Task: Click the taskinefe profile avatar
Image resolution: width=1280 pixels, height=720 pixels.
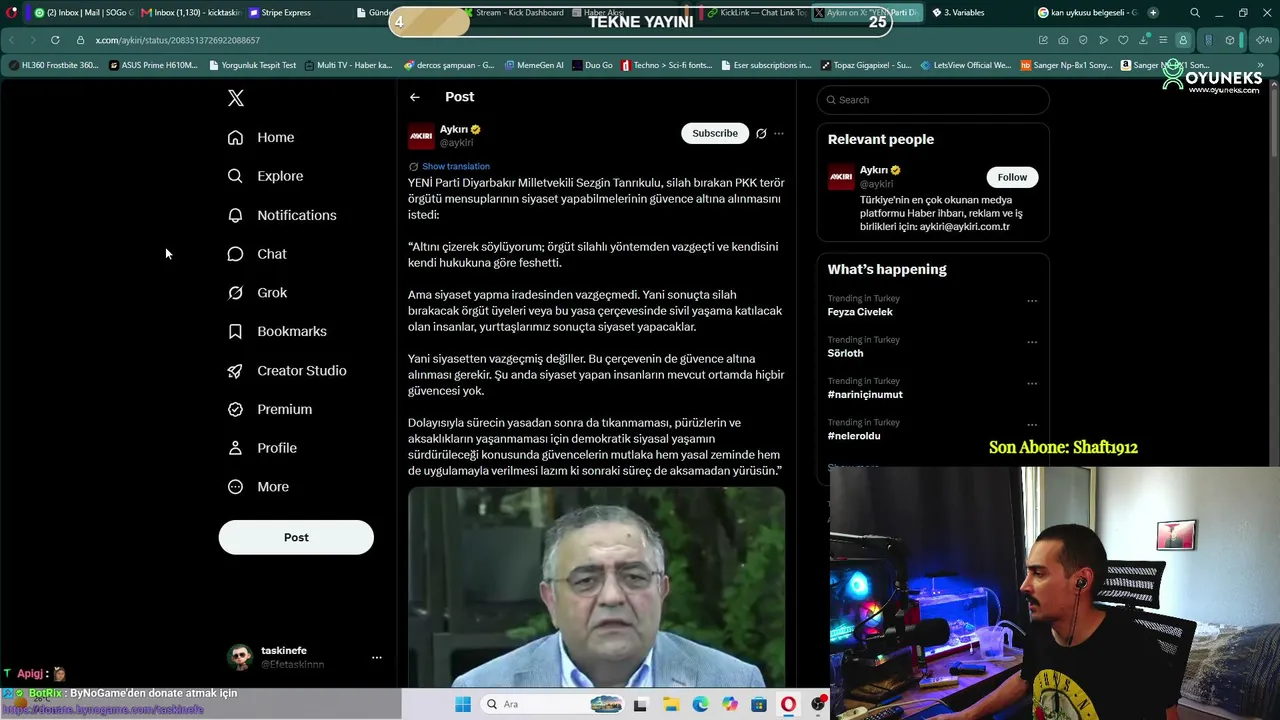Action: [x=240, y=657]
